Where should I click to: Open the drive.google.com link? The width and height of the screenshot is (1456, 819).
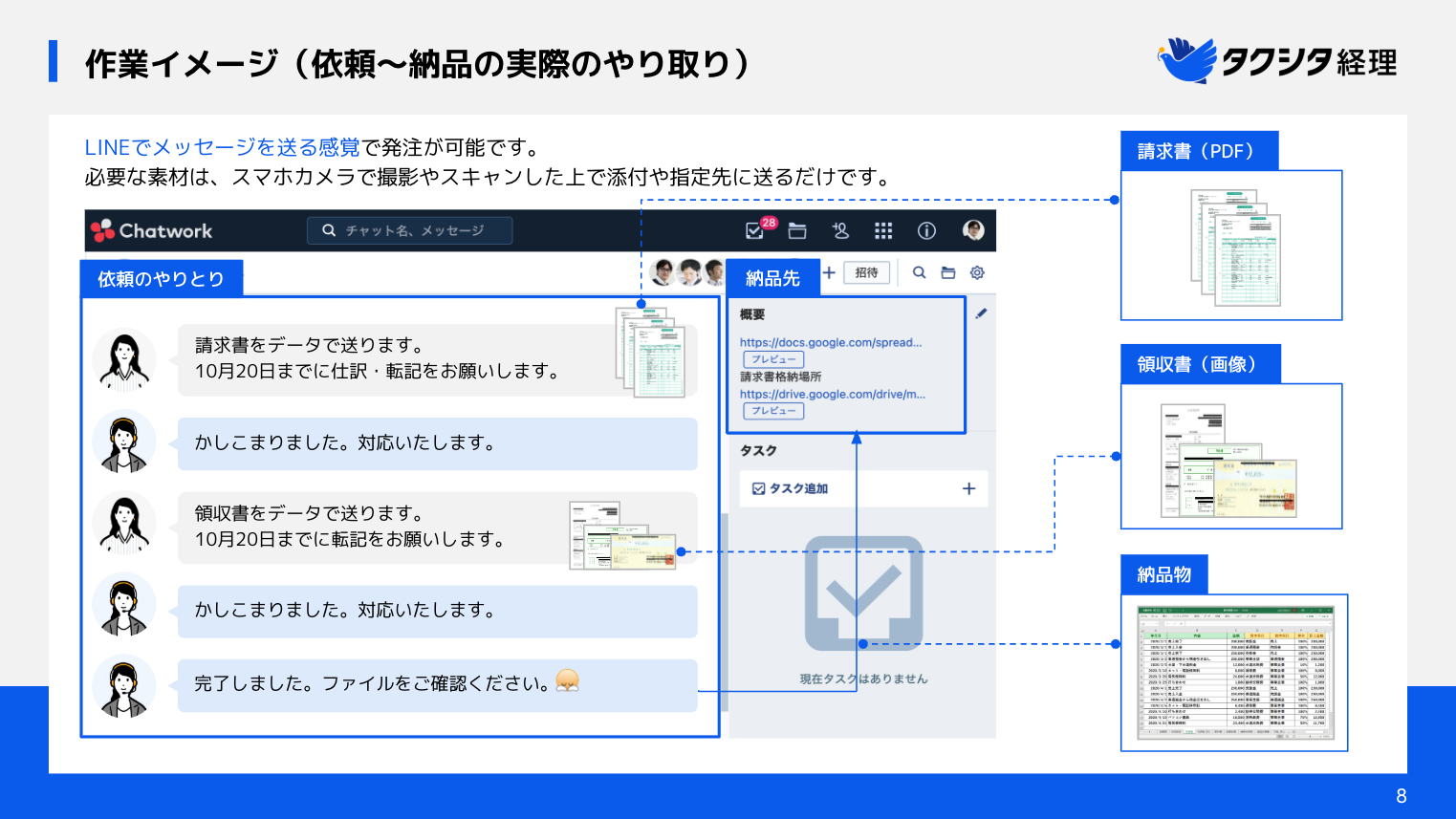coord(832,394)
